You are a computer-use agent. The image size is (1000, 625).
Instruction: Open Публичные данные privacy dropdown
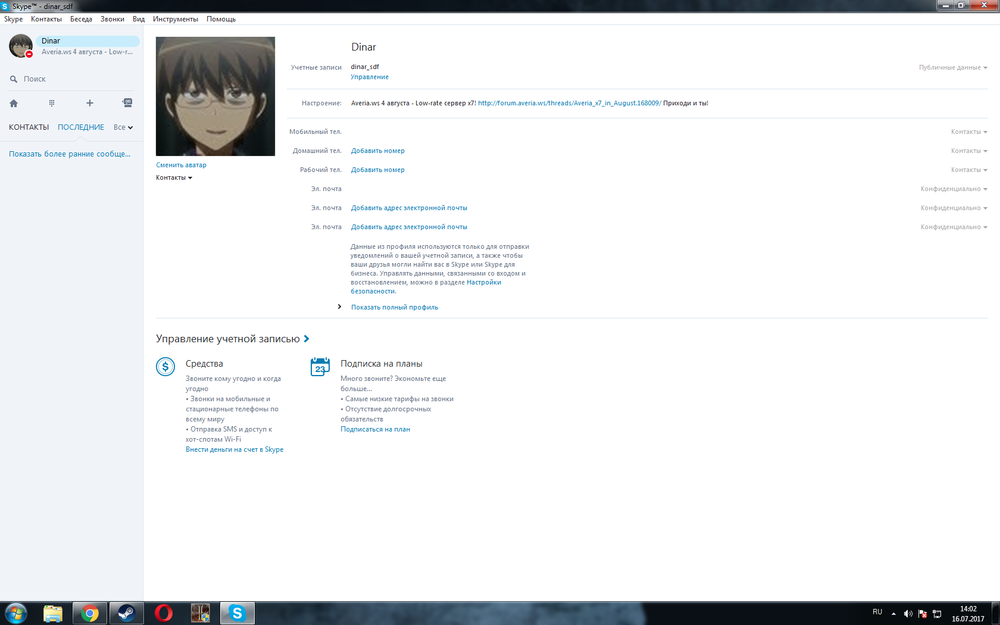pyautogui.click(x=952, y=68)
